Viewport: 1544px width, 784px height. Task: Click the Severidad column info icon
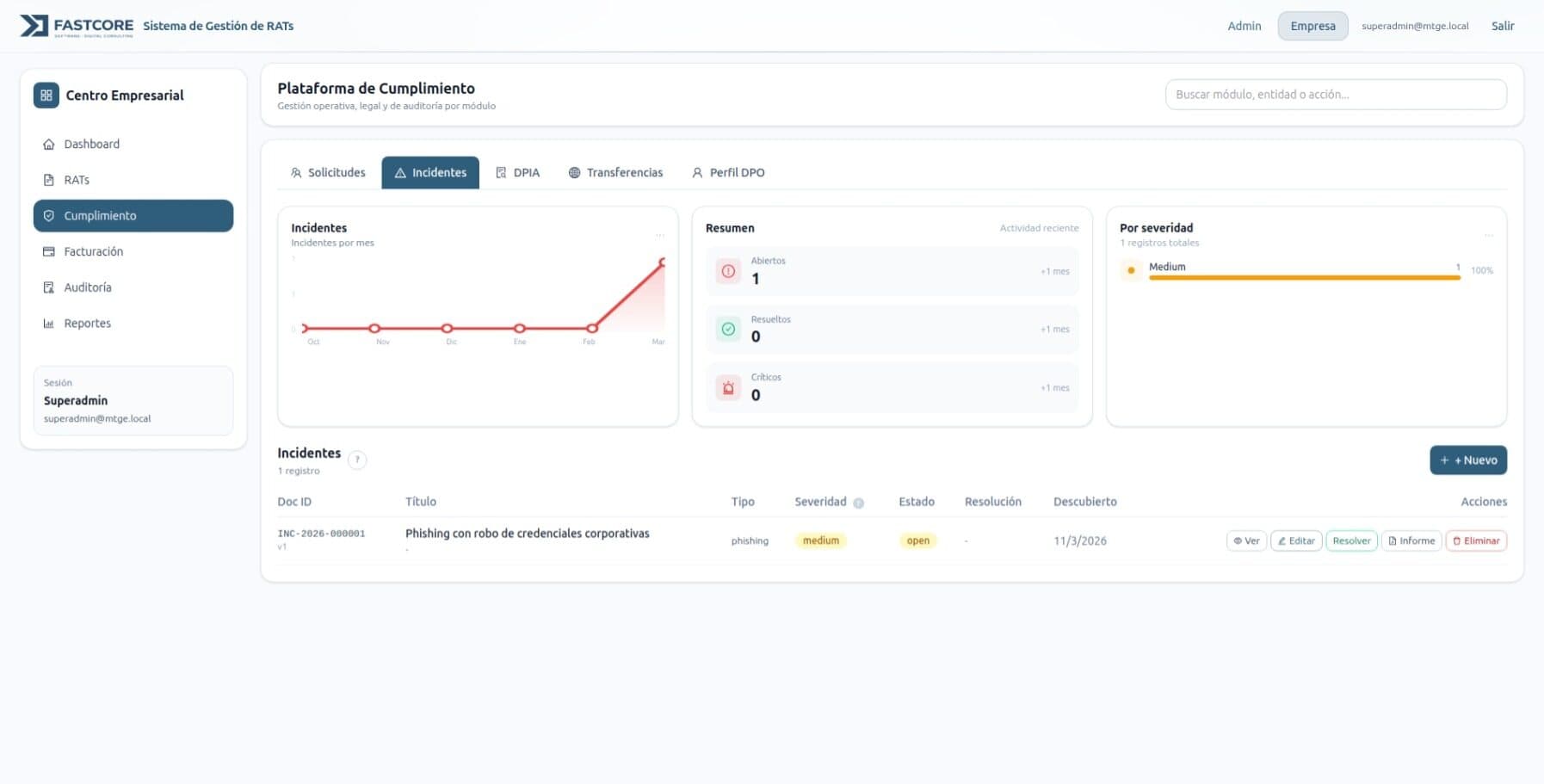(858, 503)
